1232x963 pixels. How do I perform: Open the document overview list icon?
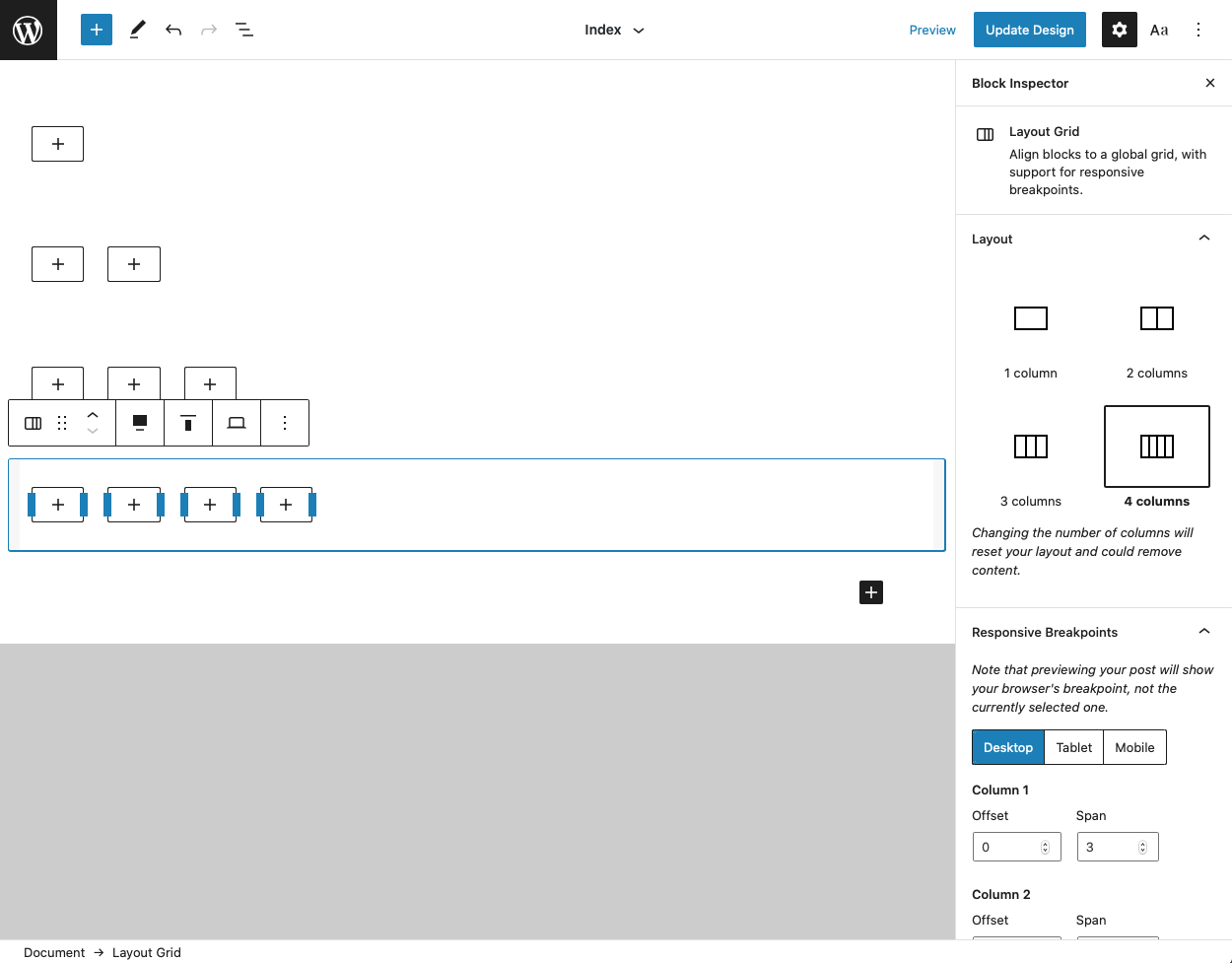coord(244,30)
